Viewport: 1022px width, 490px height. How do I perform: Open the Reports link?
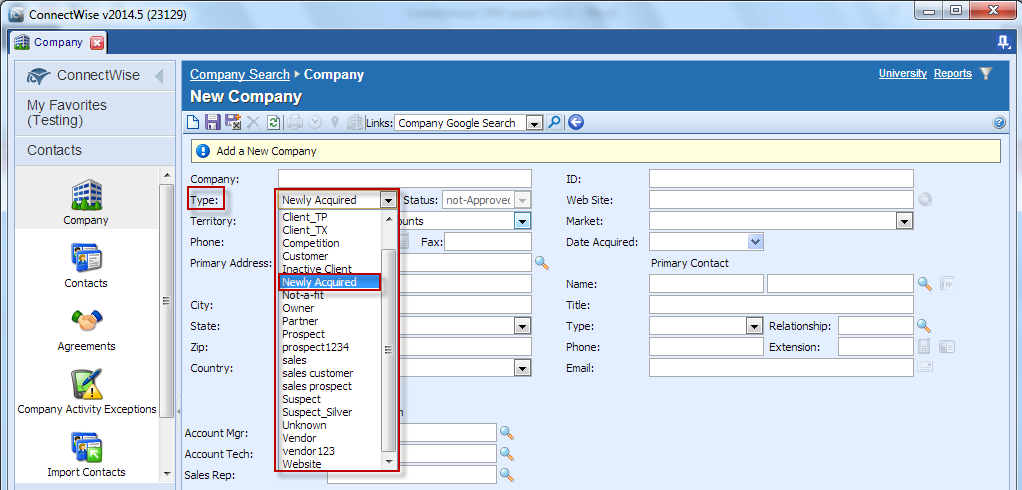pos(953,74)
